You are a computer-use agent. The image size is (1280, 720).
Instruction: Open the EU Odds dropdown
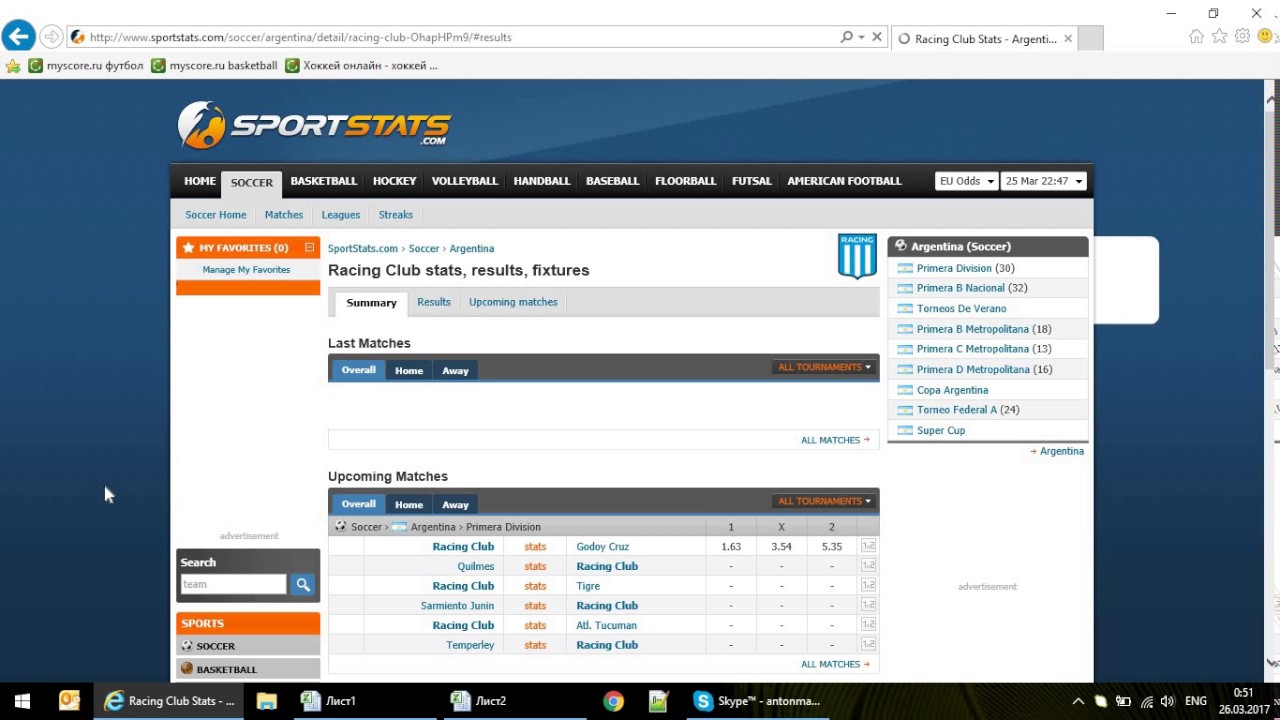click(x=966, y=181)
